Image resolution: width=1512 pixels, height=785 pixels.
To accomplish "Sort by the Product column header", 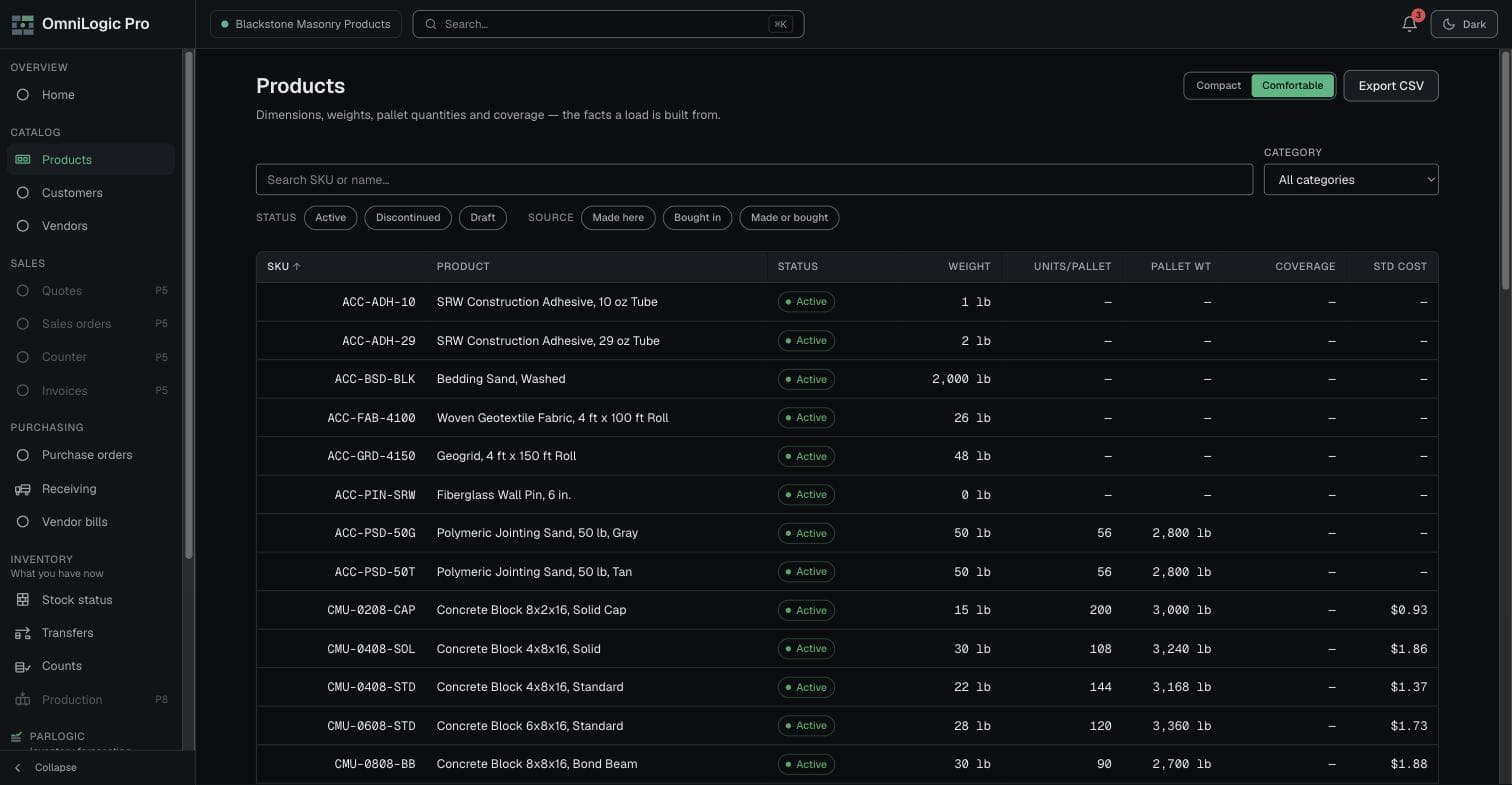I will [x=463, y=267].
